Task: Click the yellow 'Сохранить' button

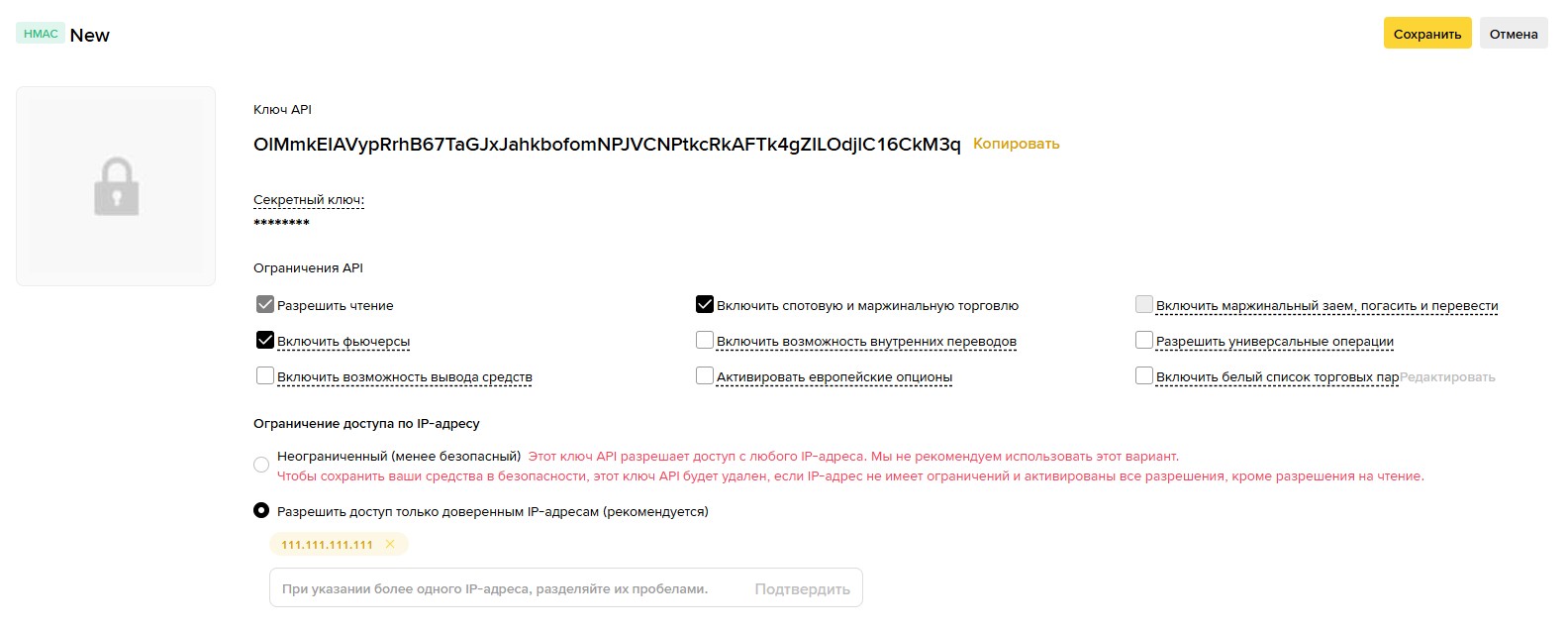Action: tap(1426, 34)
